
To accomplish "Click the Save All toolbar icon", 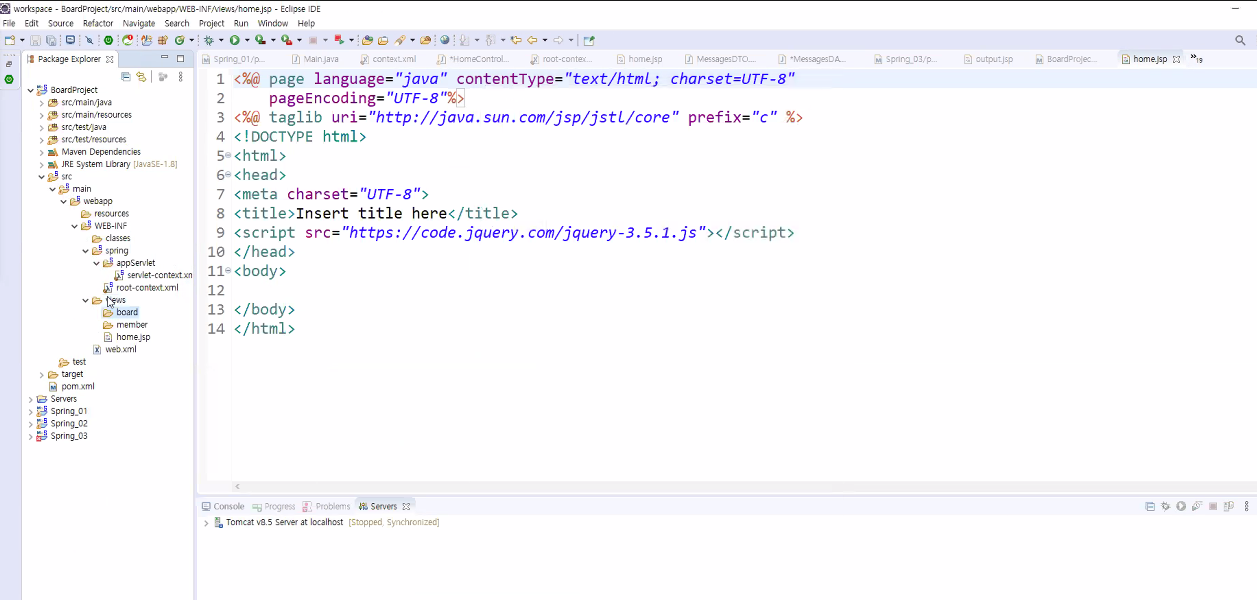I will pyautogui.click(x=50, y=40).
